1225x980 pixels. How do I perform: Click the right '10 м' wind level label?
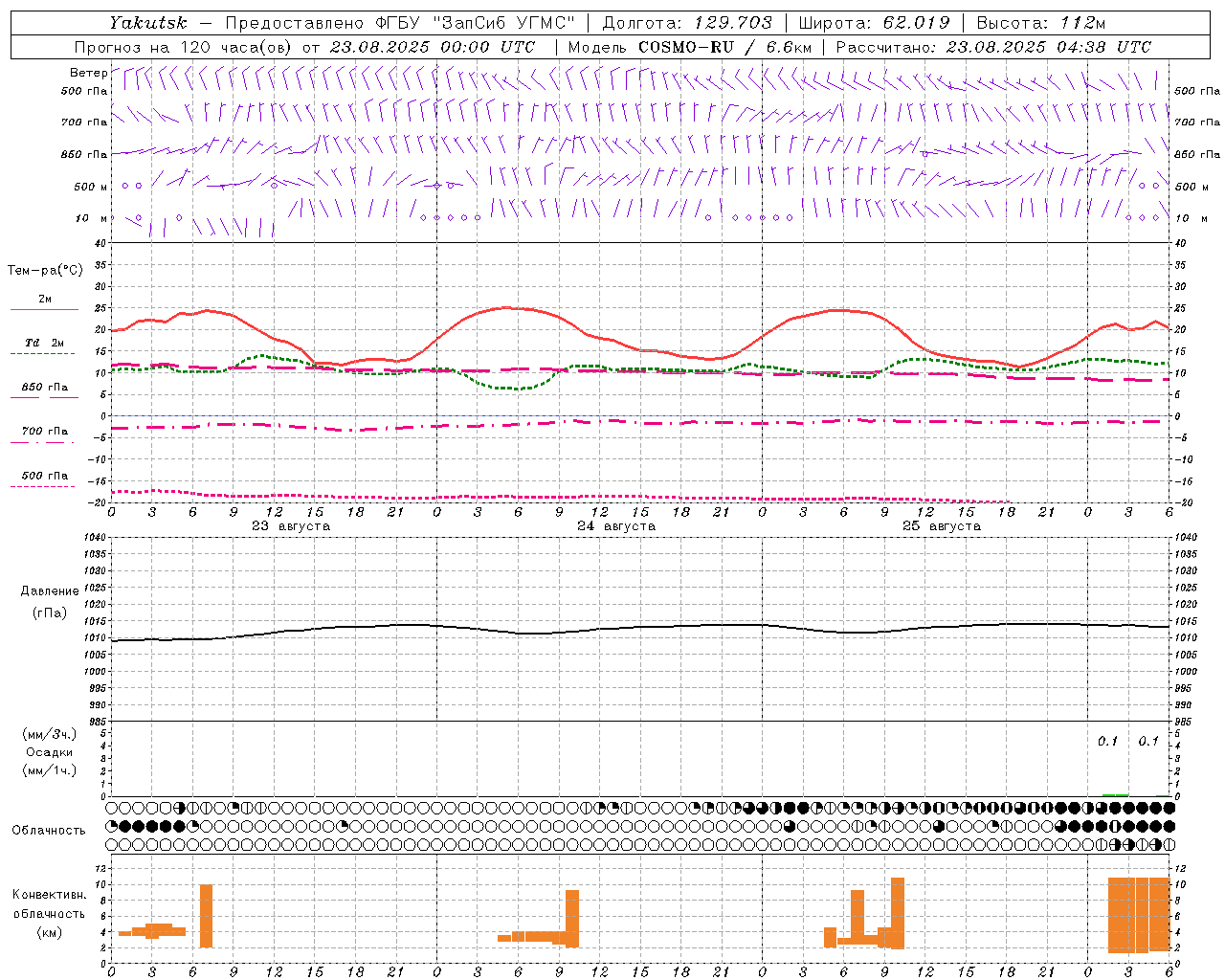1192,218
